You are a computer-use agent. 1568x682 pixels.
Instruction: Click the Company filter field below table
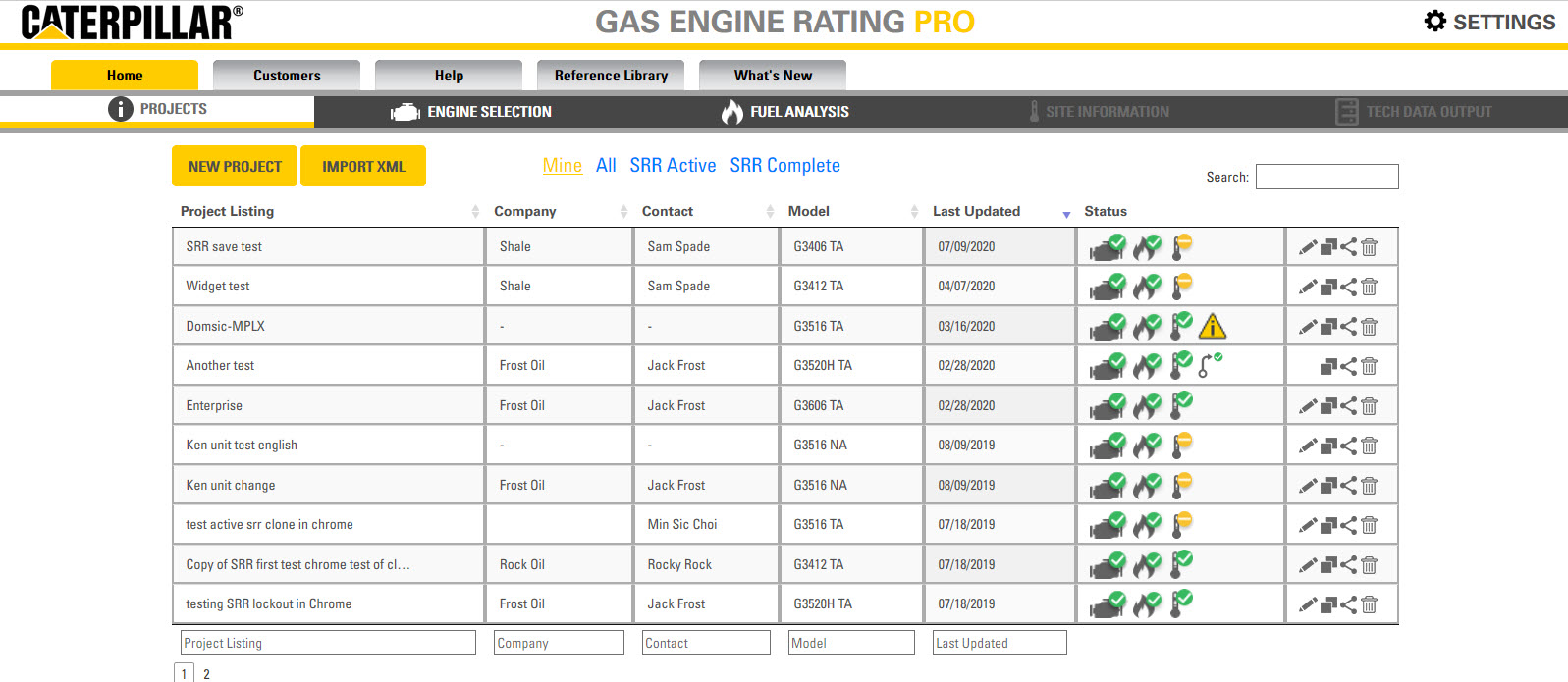[x=560, y=643]
